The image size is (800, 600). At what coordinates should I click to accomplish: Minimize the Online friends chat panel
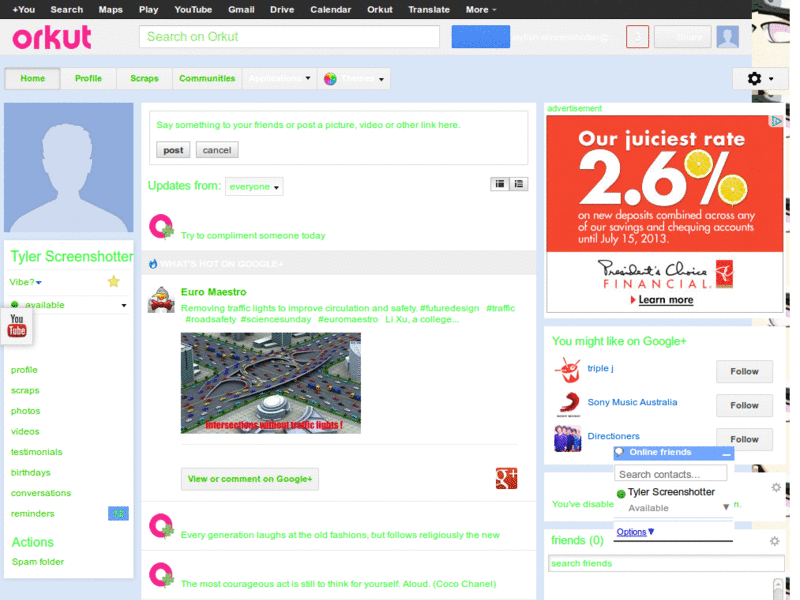[726, 453]
